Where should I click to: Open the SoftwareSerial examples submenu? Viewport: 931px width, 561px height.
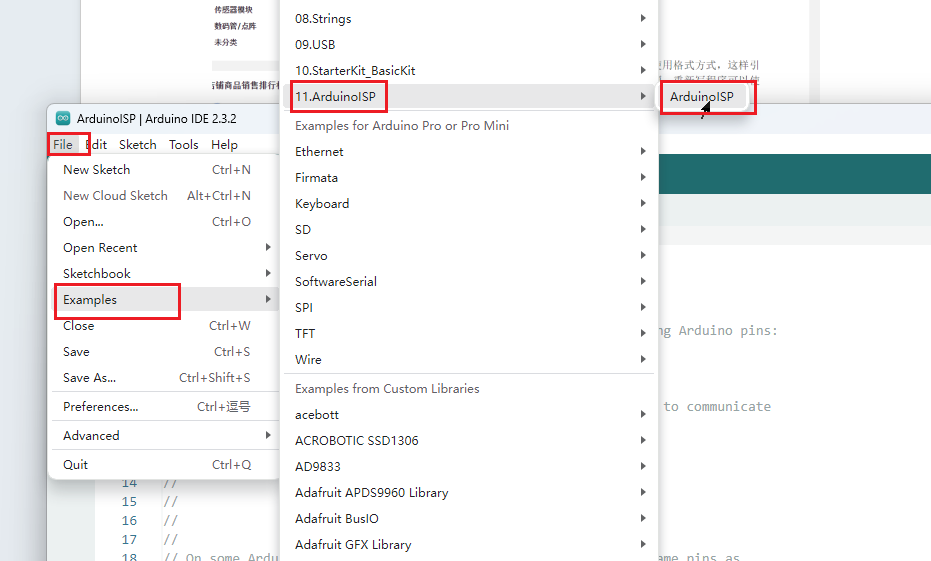point(336,282)
